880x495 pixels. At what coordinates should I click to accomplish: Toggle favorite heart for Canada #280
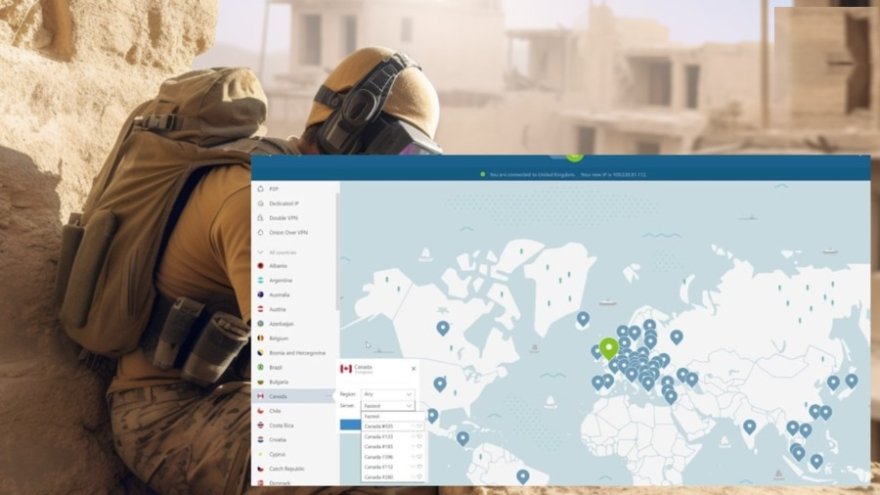coord(417,476)
